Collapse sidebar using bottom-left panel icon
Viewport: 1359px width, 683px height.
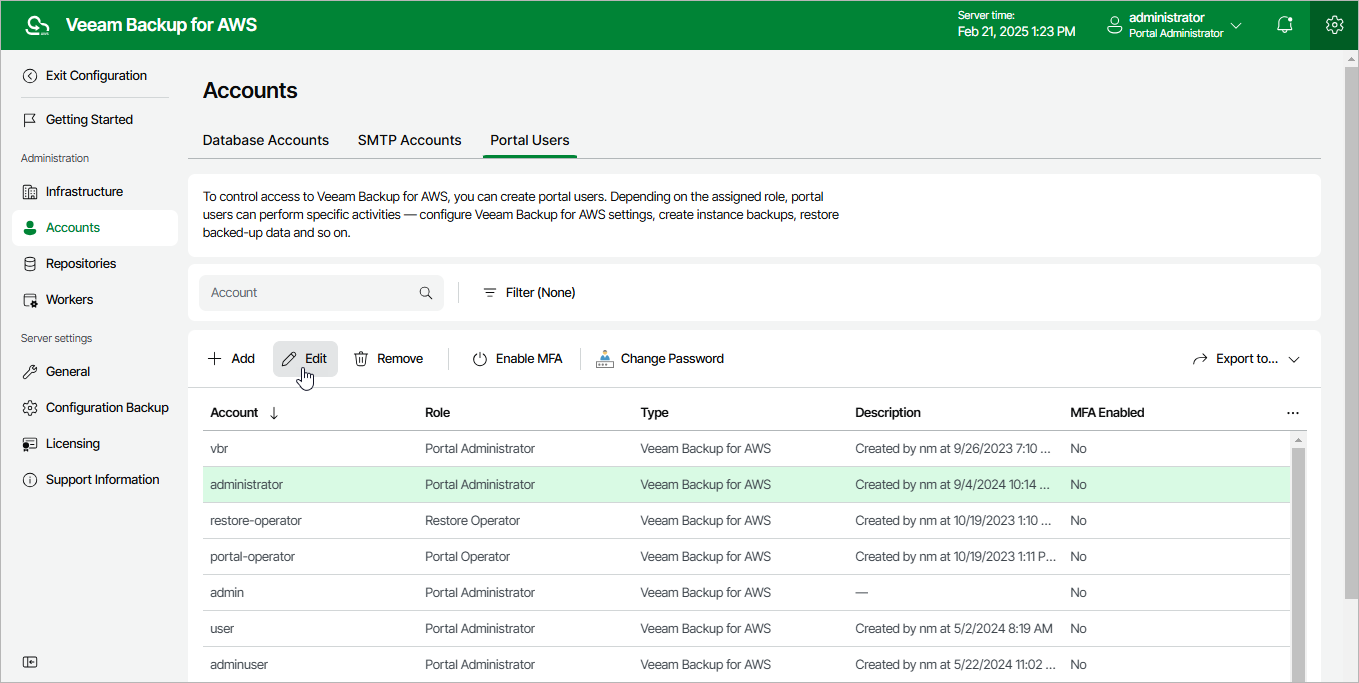click(30, 662)
